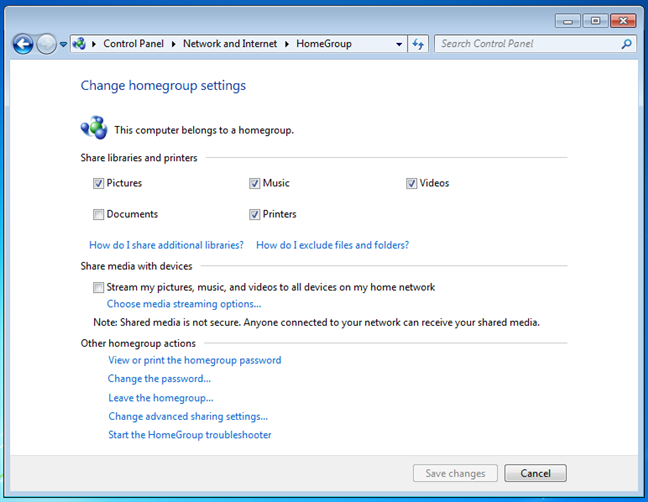The width and height of the screenshot is (648, 502).
Task: Open Choose media streaming options link
Action: (x=184, y=304)
